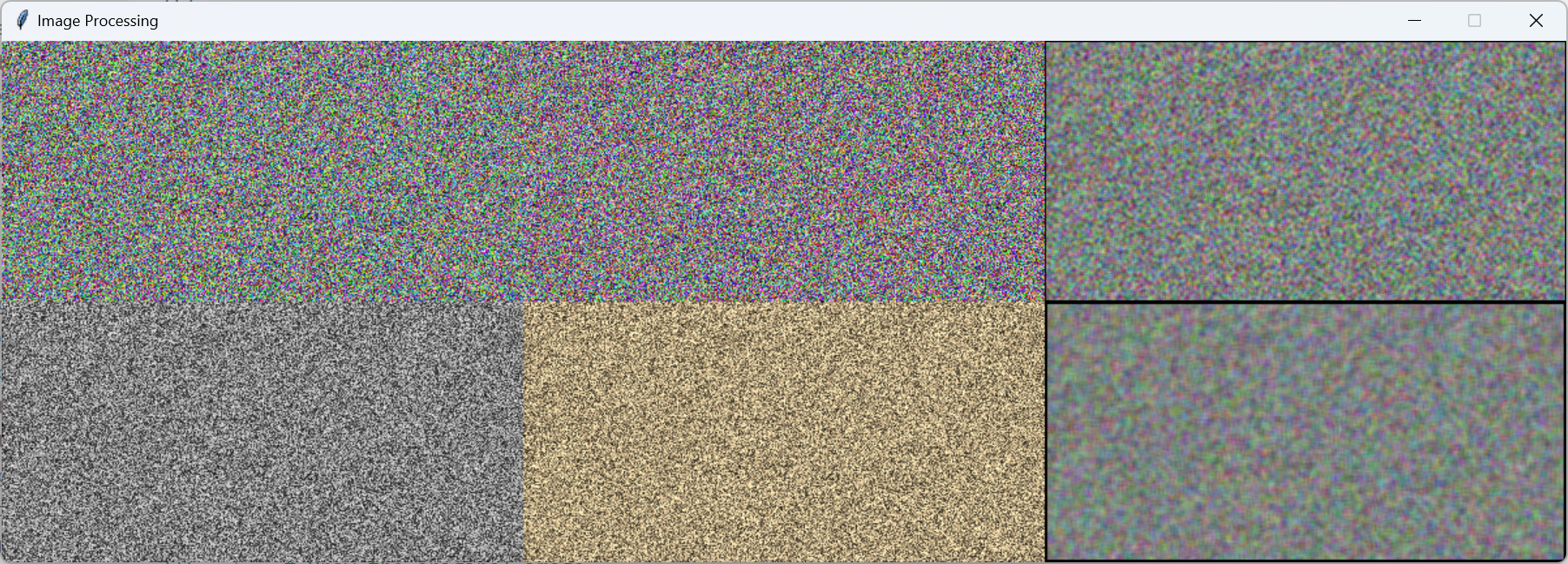Click the "Image Processing" window title text
1568x564 pixels.
pos(97,21)
